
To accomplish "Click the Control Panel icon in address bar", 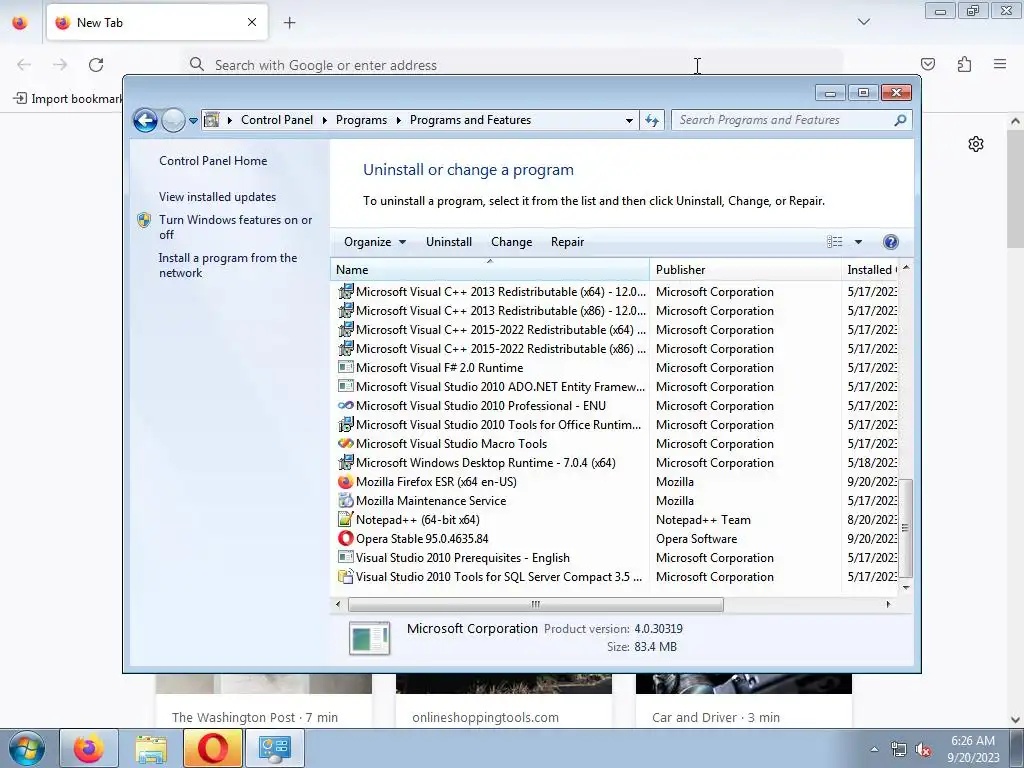I will [x=212, y=120].
